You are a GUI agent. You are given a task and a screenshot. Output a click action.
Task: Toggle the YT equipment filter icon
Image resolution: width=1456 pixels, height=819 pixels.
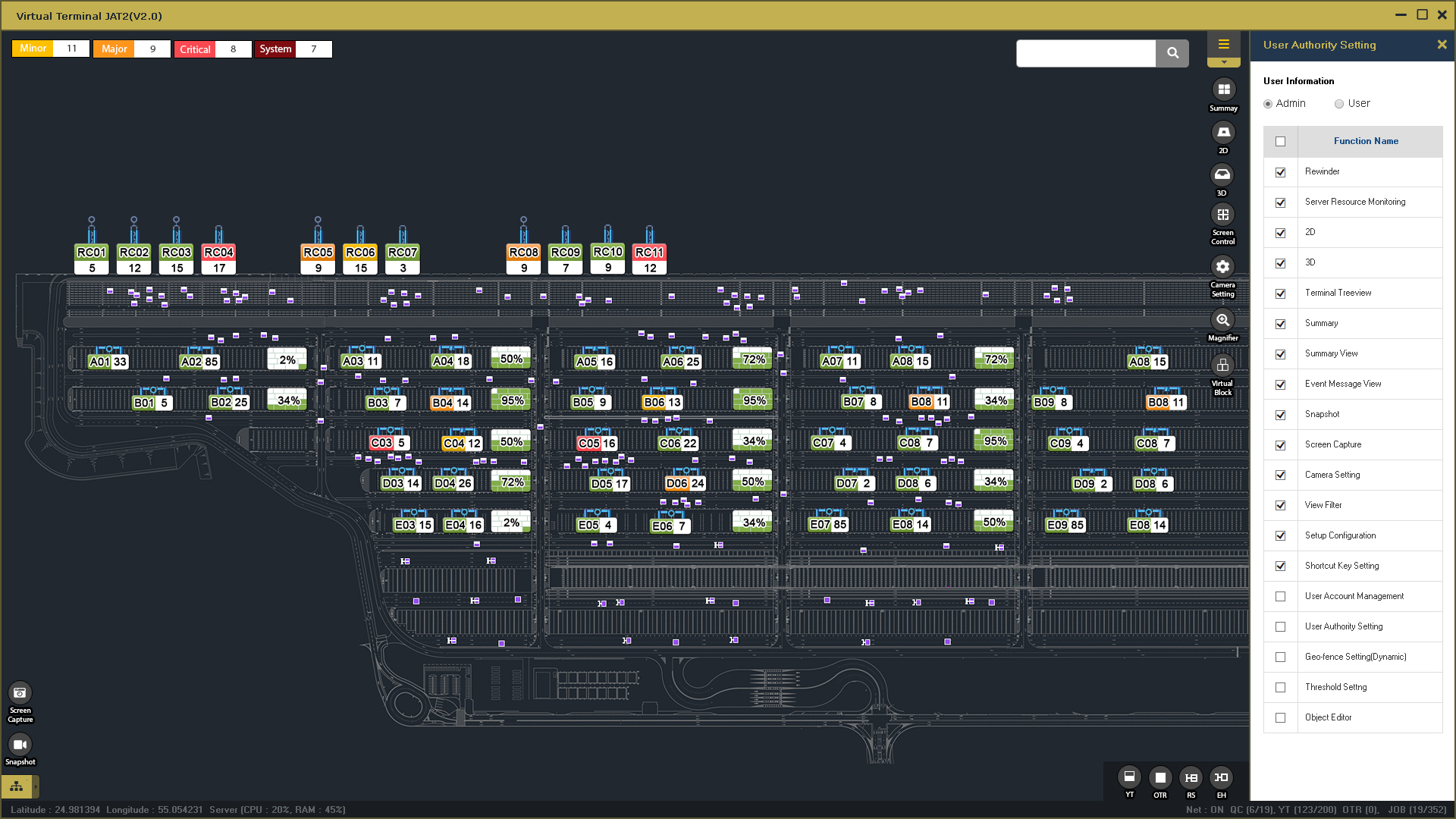(x=1129, y=777)
